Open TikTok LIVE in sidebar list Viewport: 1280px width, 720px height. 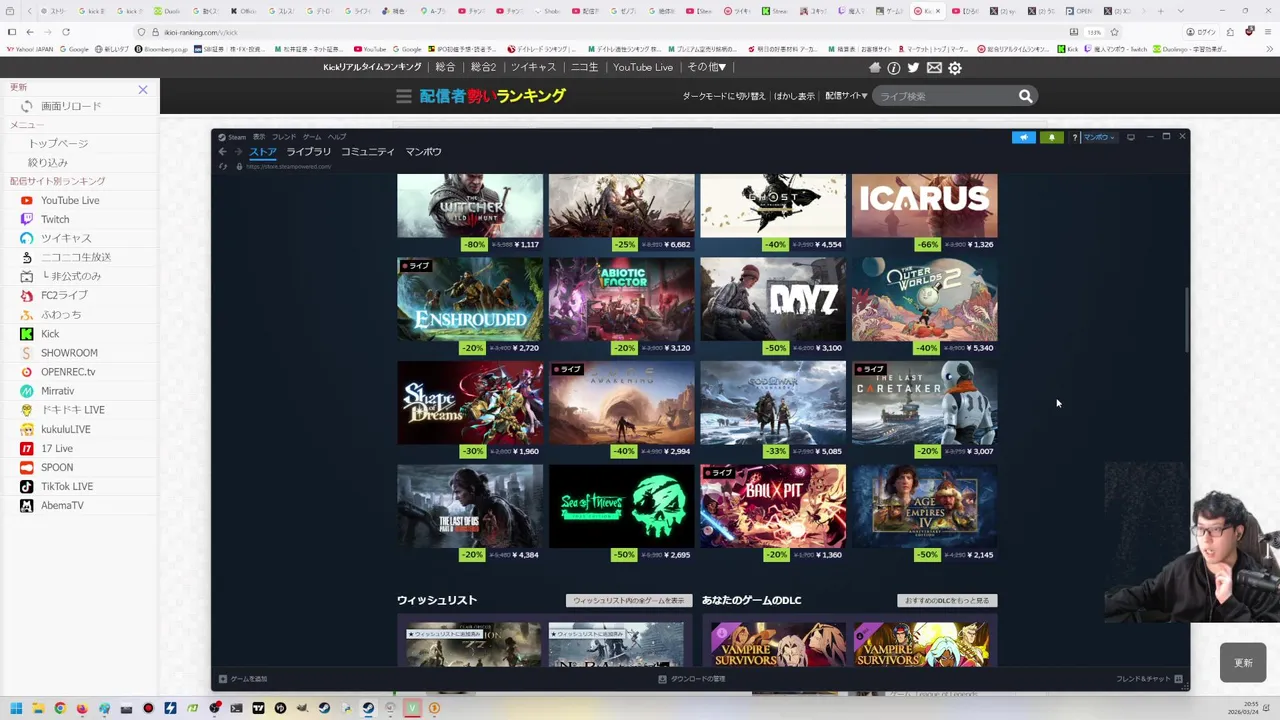(x=67, y=486)
